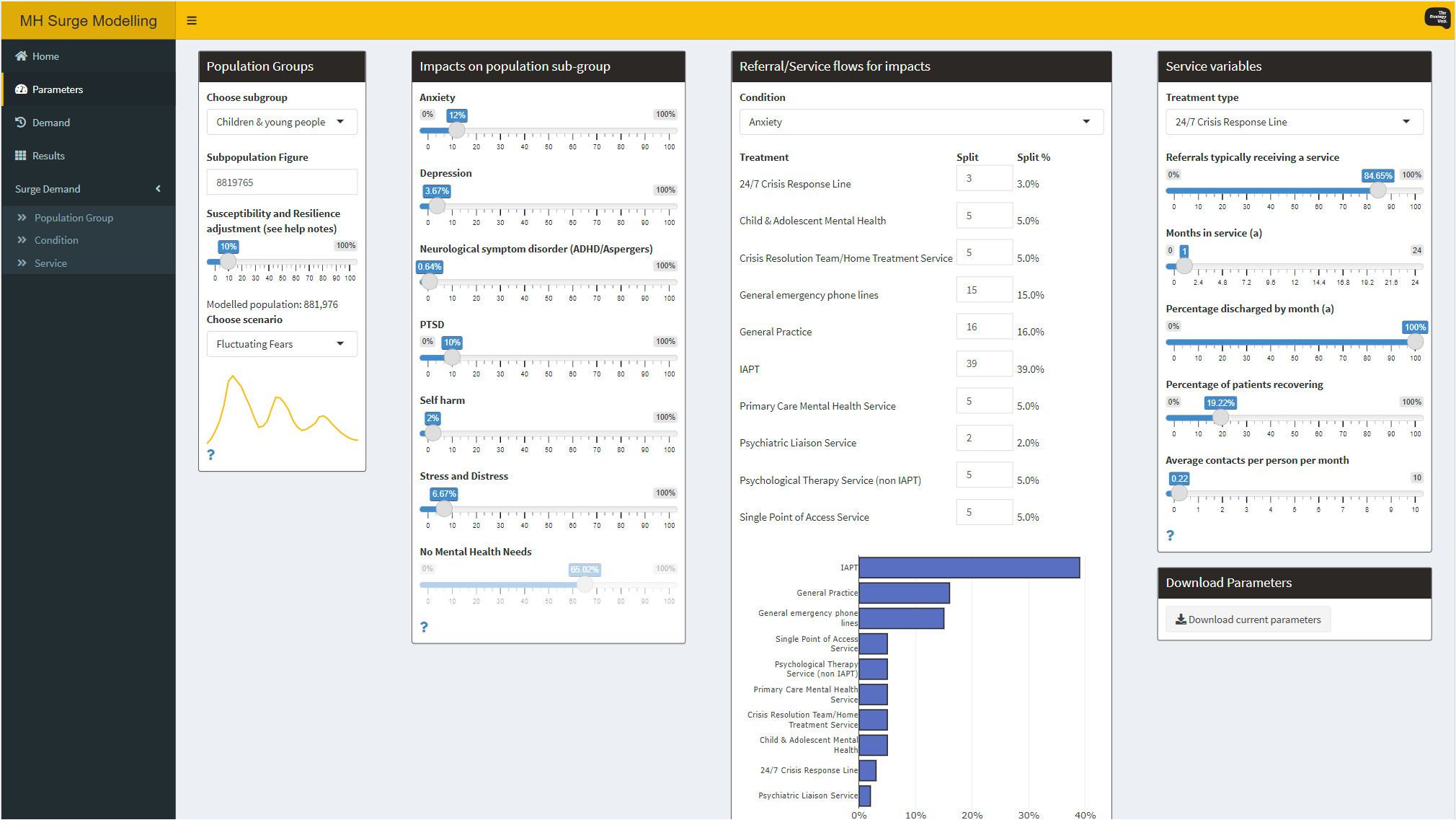This screenshot has height=820, width=1456.
Task: Open help below No Mental Health Needs
Action: click(x=424, y=627)
